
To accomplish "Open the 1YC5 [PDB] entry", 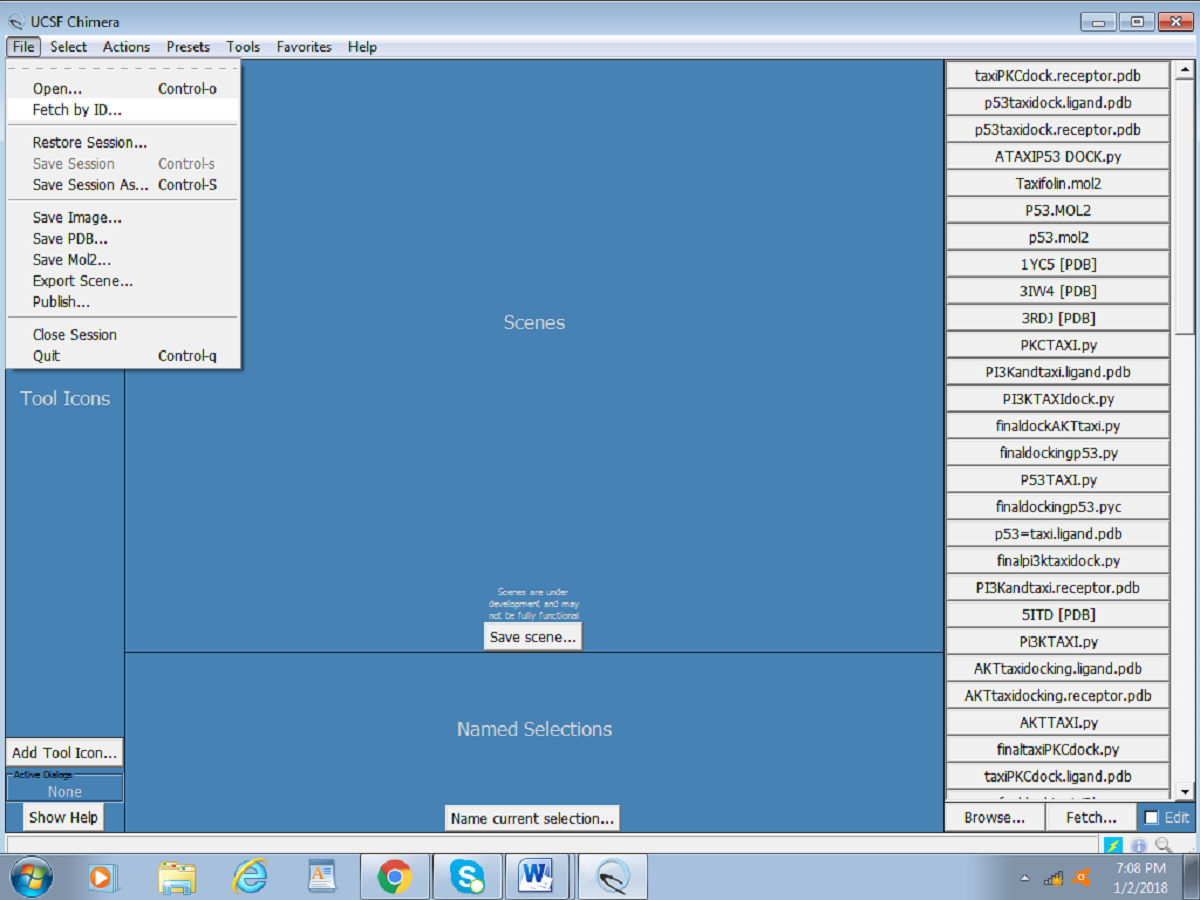I will click(1057, 264).
